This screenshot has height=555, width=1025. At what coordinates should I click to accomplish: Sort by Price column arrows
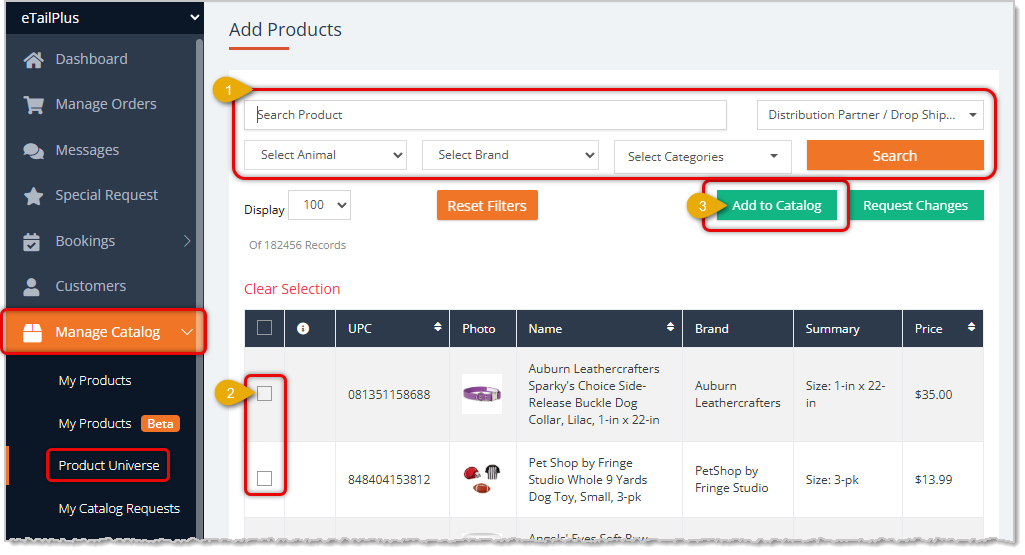click(971, 327)
